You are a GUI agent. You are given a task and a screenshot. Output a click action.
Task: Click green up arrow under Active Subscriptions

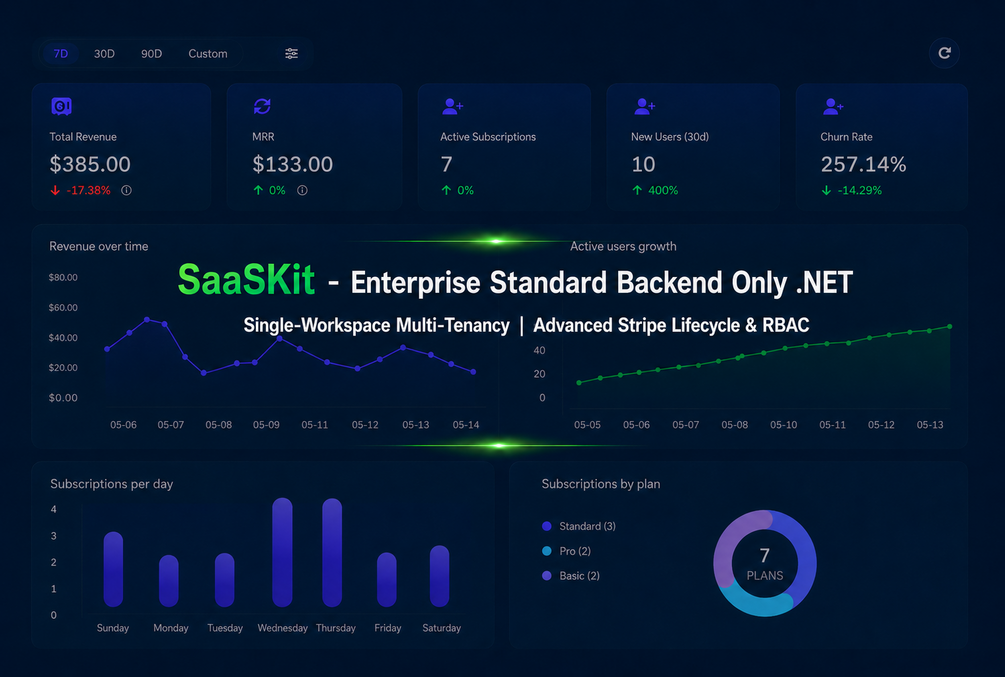(x=446, y=190)
